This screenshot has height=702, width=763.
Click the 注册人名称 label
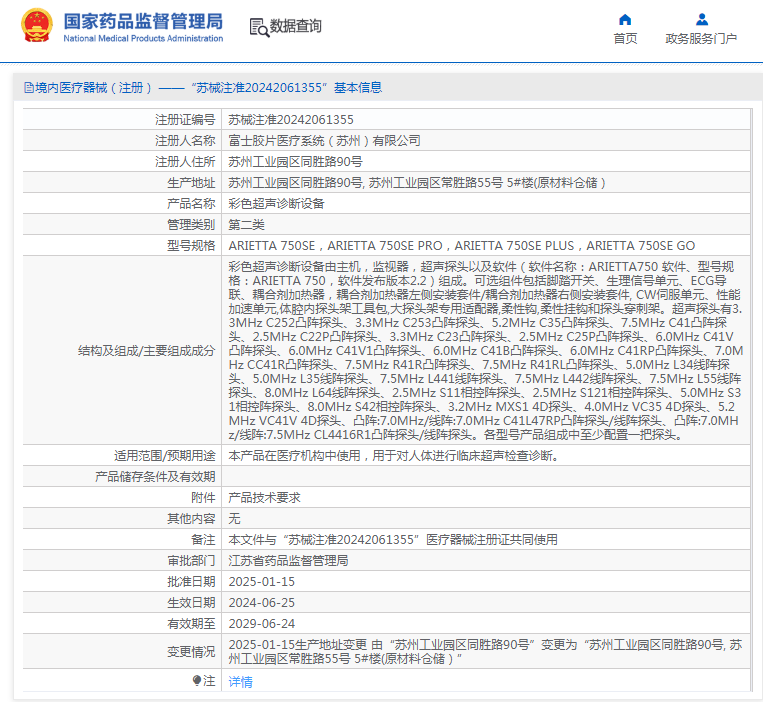[x=185, y=141]
